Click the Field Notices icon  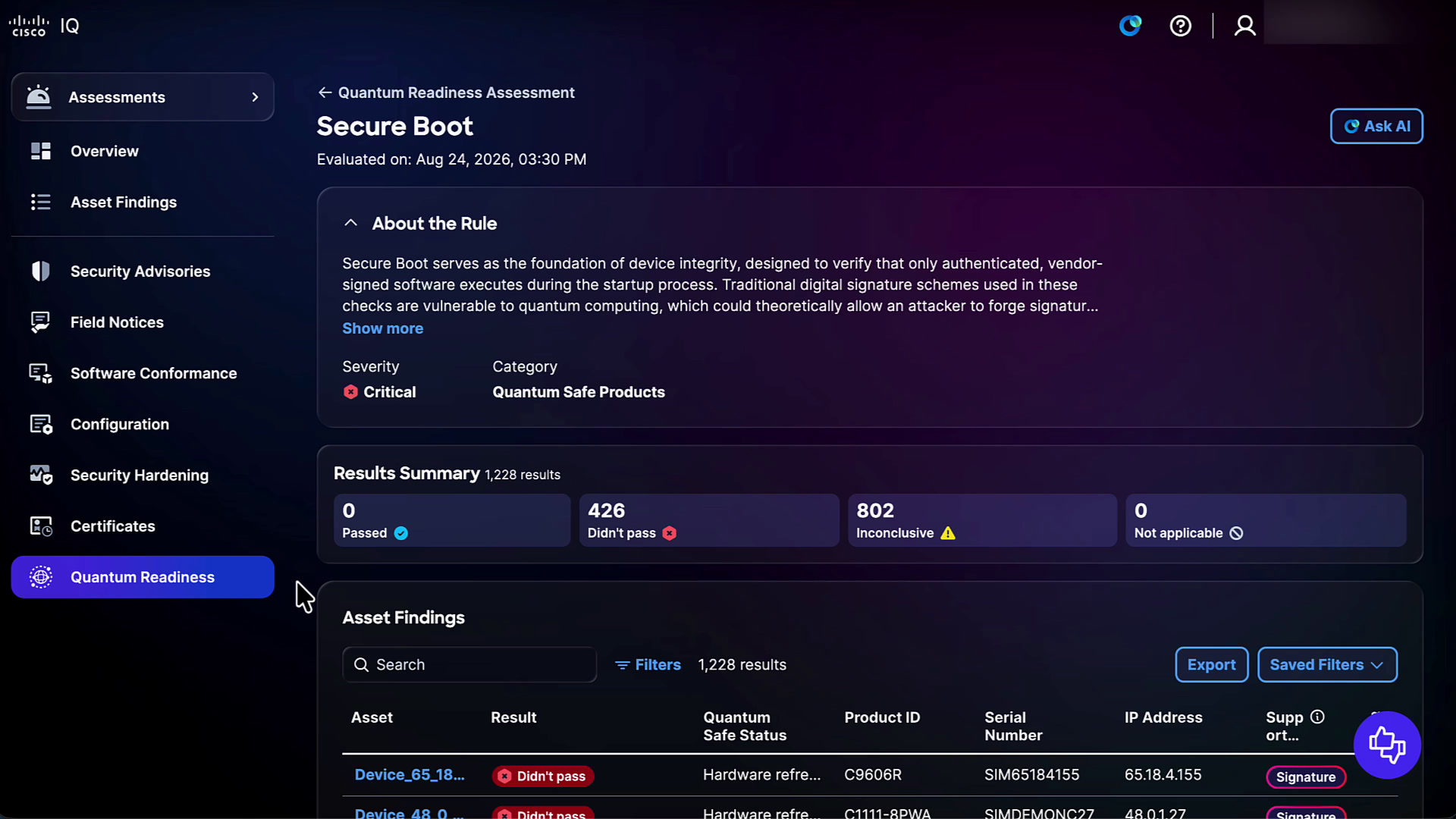41,322
